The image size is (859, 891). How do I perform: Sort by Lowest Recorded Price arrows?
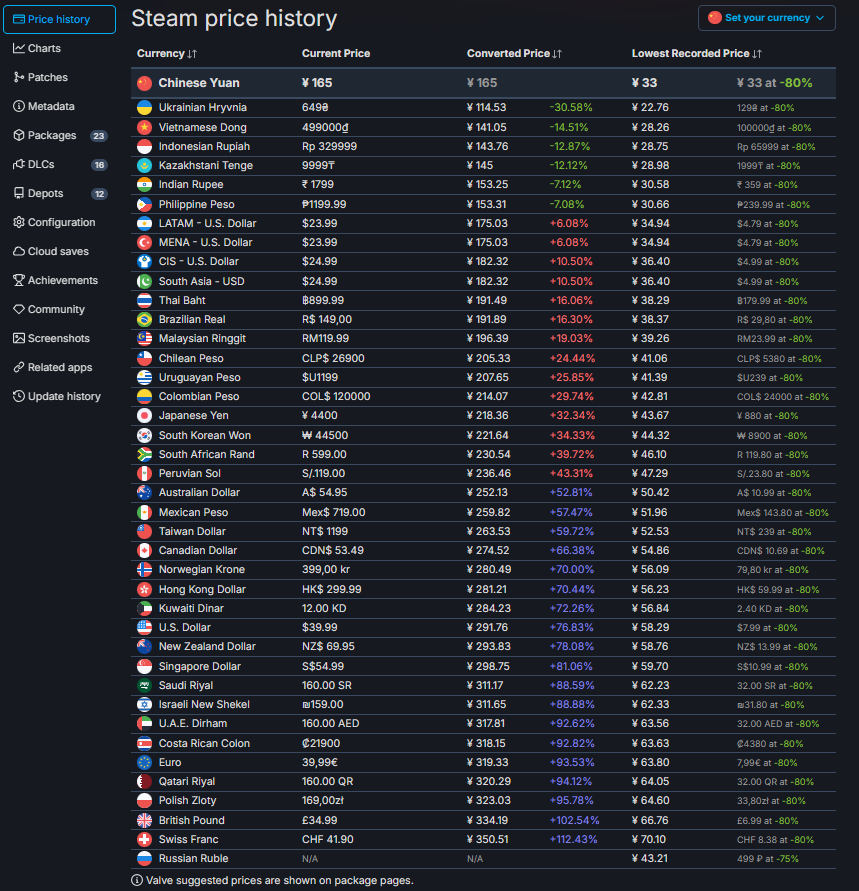pos(756,53)
